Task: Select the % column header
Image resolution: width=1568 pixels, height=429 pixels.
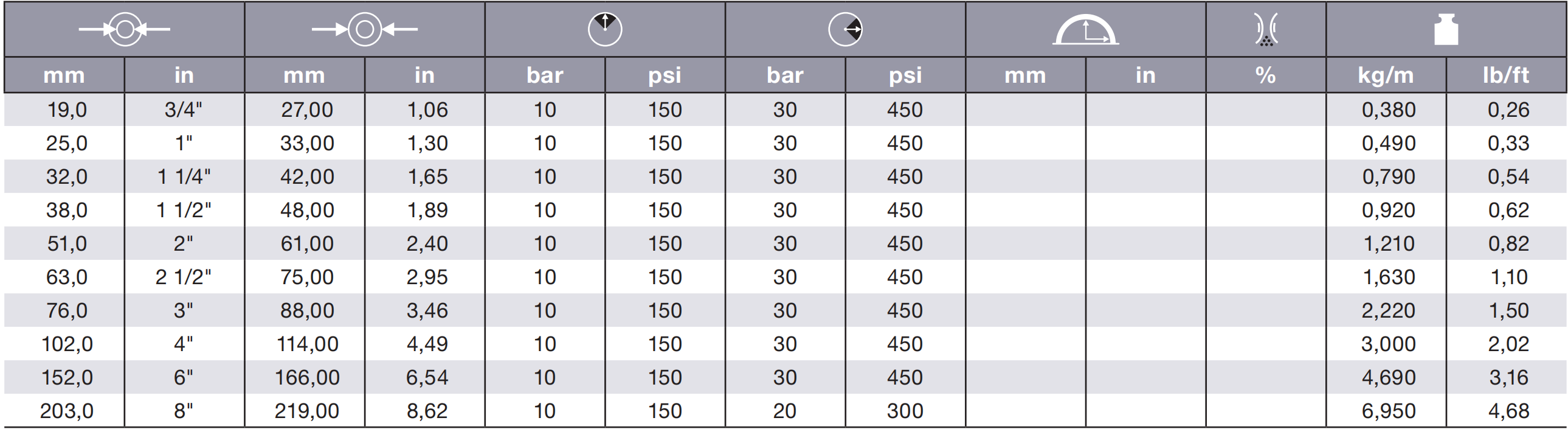Action: [x=1266, y=75]
